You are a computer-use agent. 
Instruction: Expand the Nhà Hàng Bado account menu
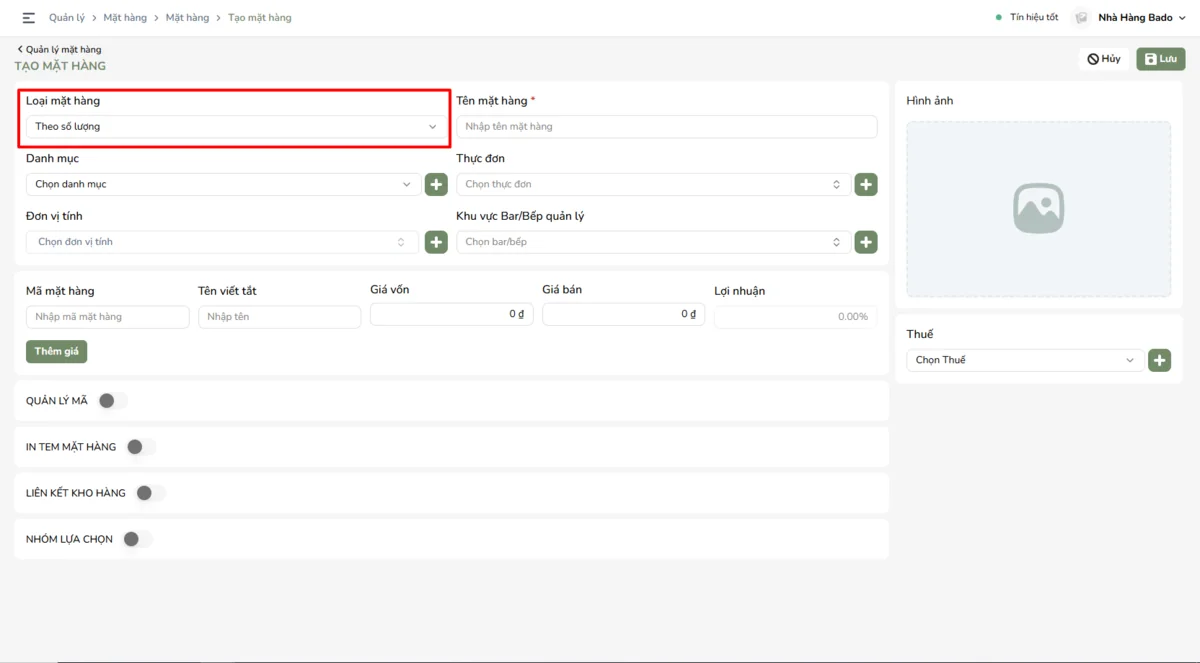(1141, 18)
